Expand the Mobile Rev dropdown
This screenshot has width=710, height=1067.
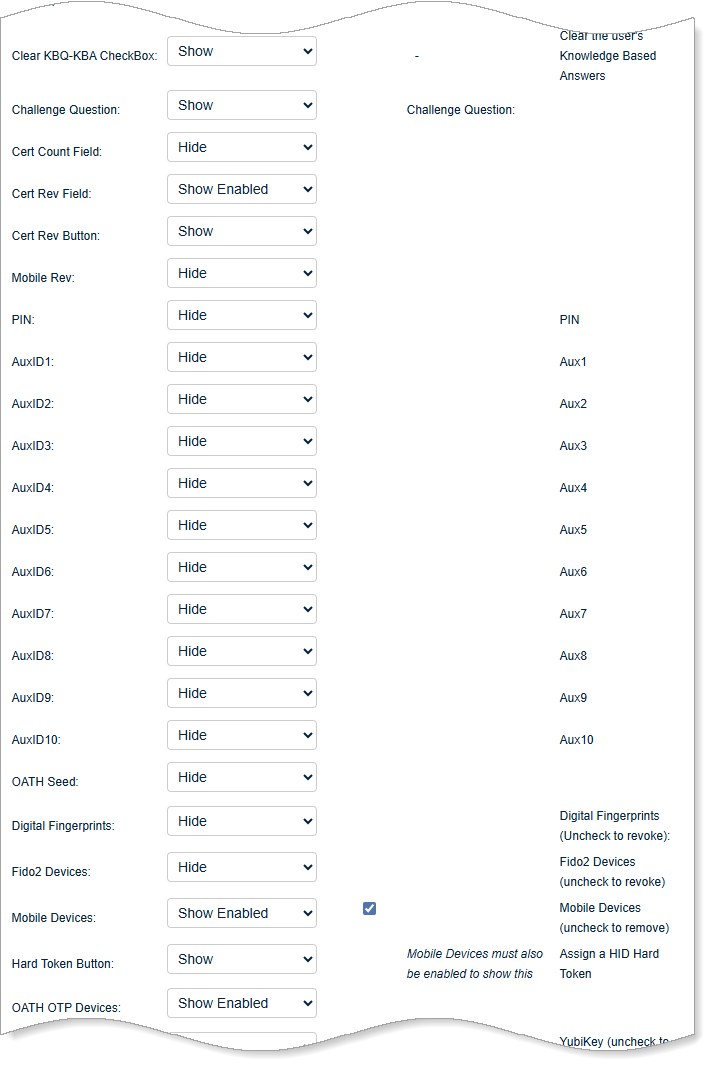pyautogui.click(x=241, y=273)
